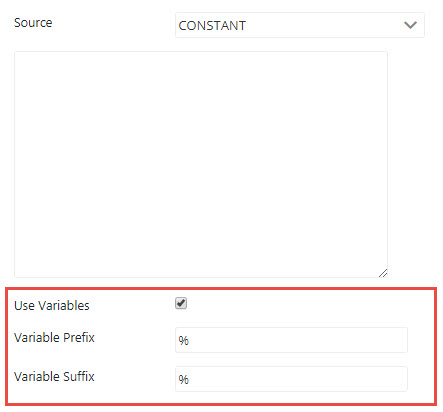Focus the Variable Prefix input field

point(291,340)
